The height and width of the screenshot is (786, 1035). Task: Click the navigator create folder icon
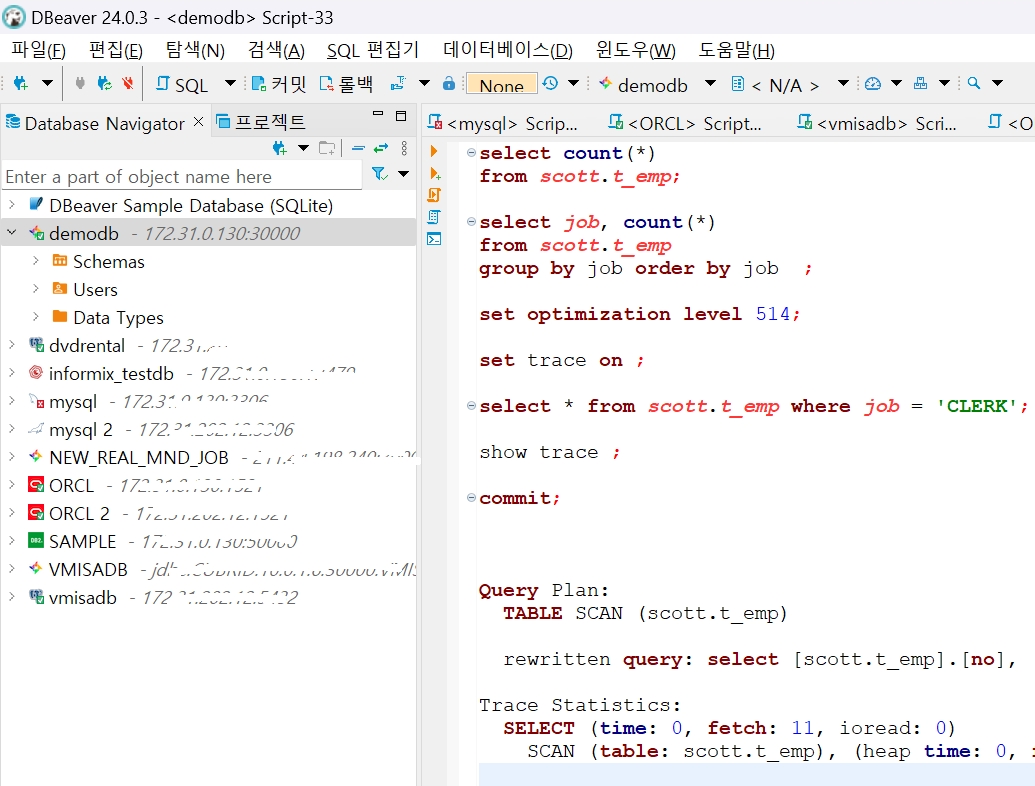[x=327, y=148]
